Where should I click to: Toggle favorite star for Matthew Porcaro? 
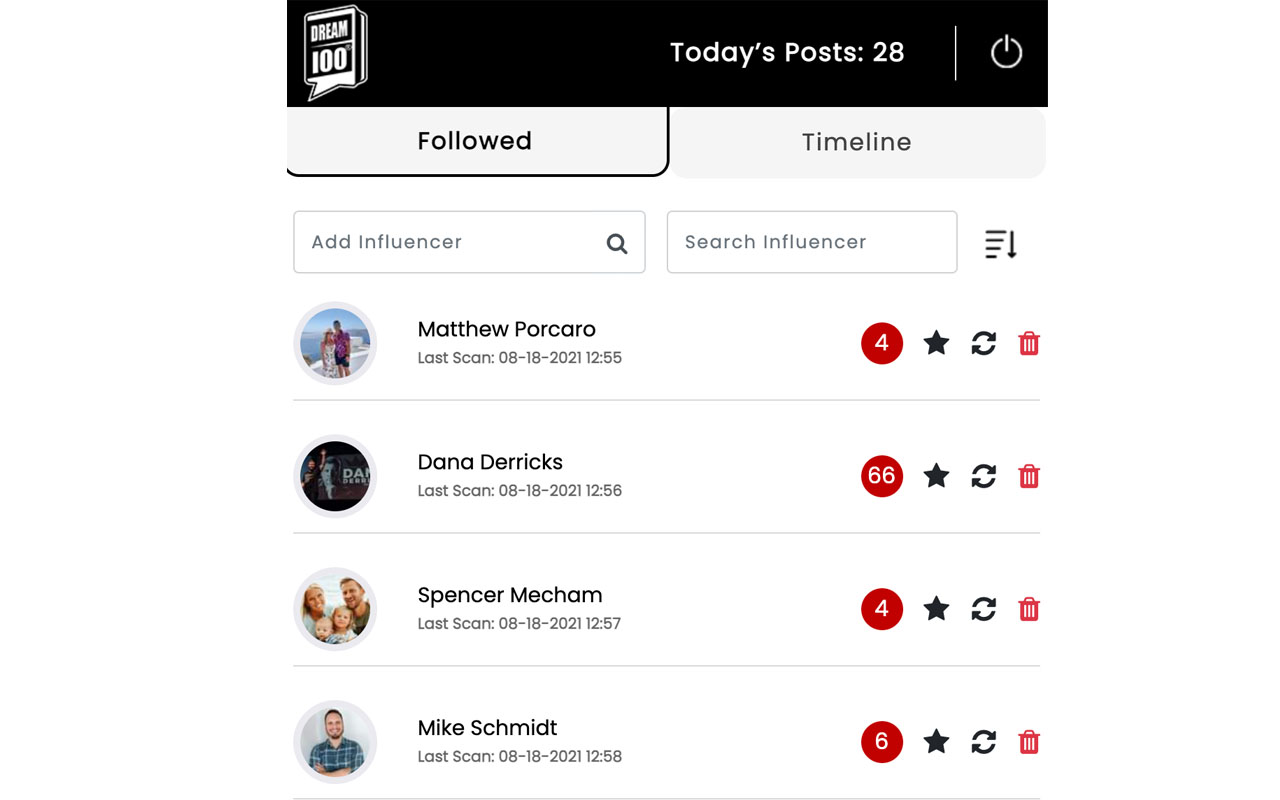pos(936,344)
